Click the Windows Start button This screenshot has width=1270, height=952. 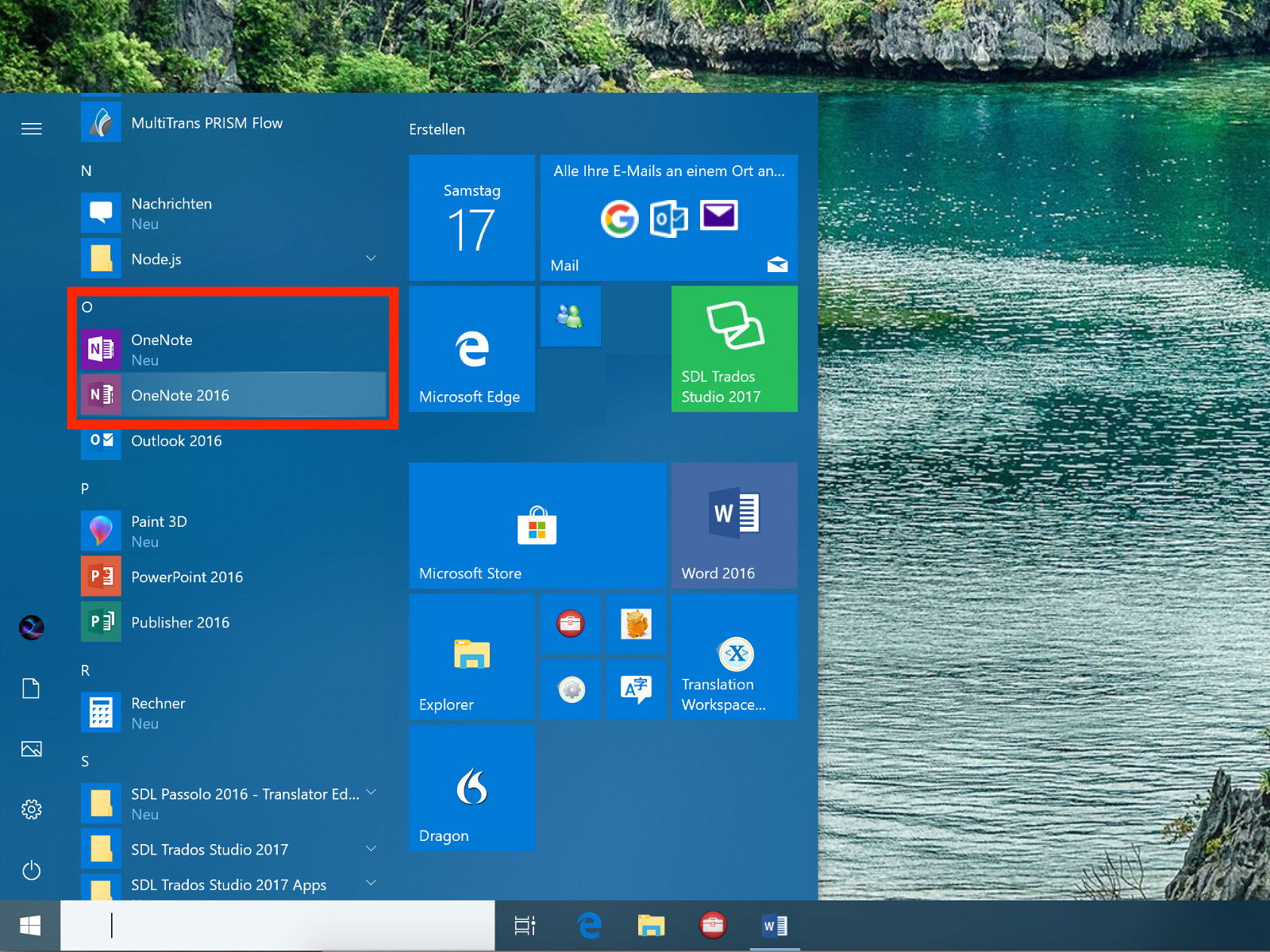tap(30, 926)
